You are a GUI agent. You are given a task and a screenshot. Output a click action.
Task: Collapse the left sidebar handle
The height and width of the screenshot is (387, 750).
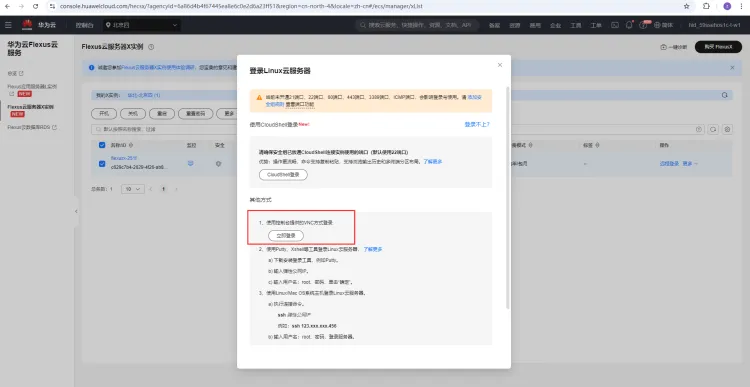(x=76, y=211)
